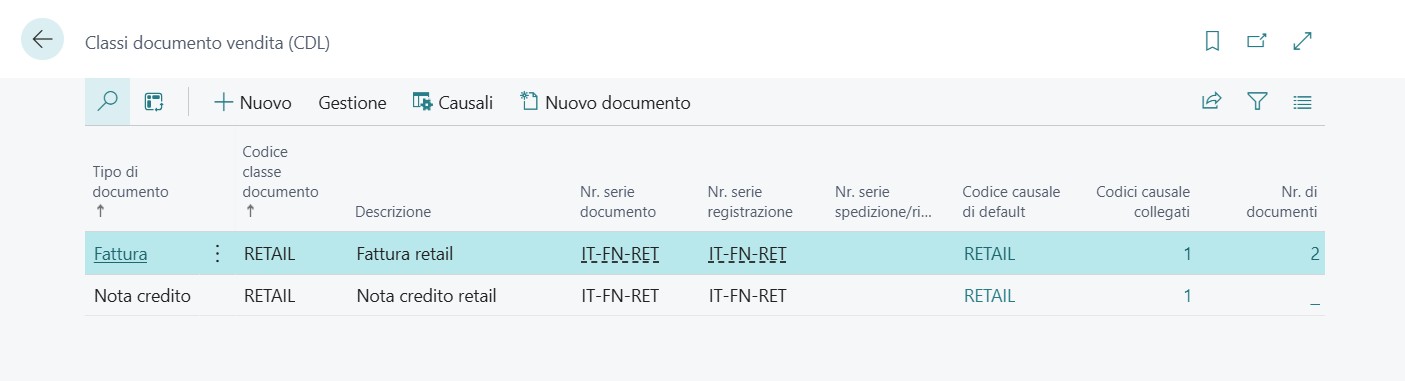
Task: Expand page to full width icon
Action: (x=1302, y=42)
